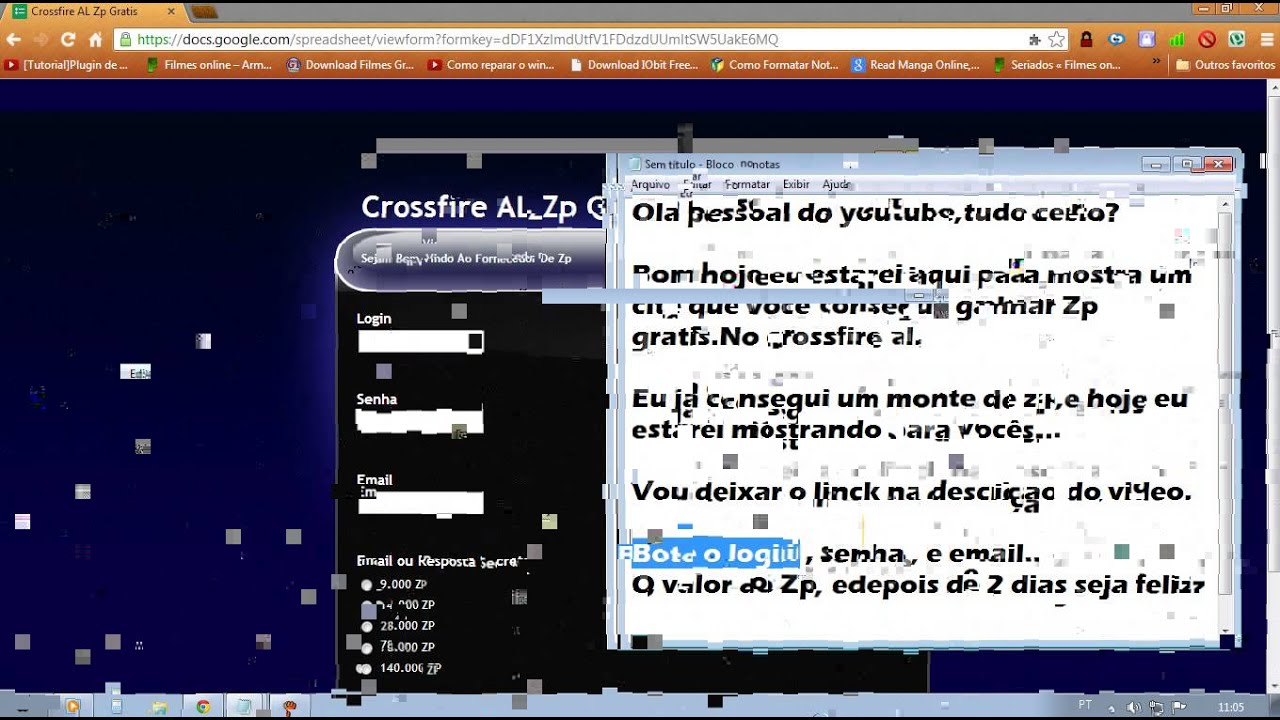Open the Read Manga Online bookmark
Viewport: 1280px width, 720px height.
click(916, 65)
